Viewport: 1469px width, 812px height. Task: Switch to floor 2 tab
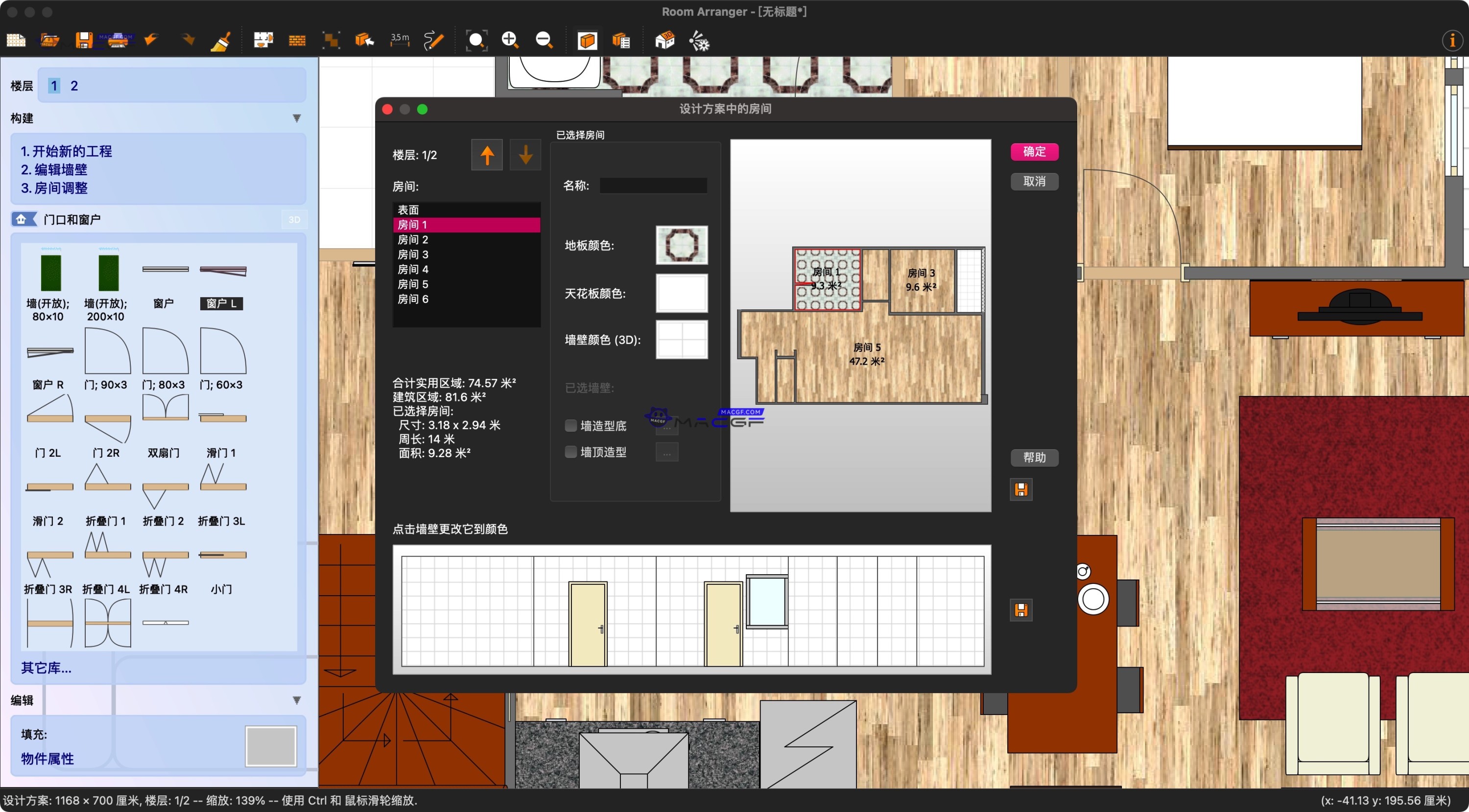[74, 85]
